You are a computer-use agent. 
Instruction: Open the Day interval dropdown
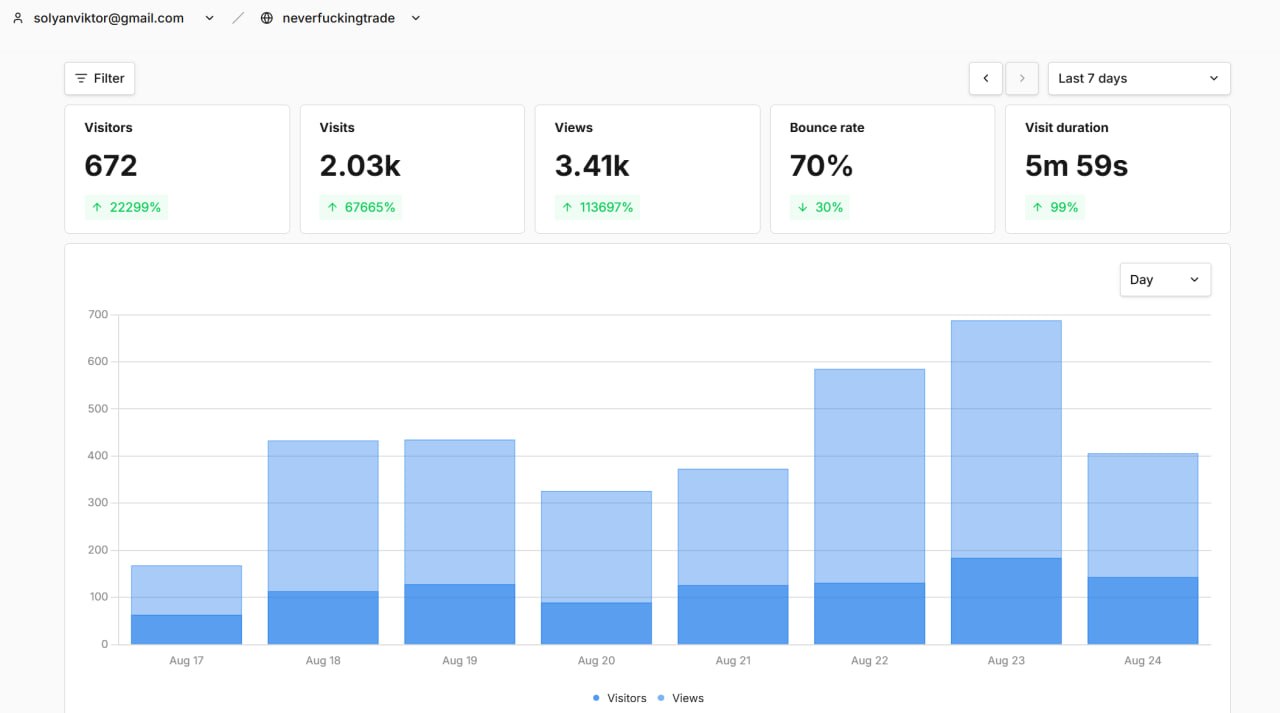pyautogui.click(x=1165, y=280)
